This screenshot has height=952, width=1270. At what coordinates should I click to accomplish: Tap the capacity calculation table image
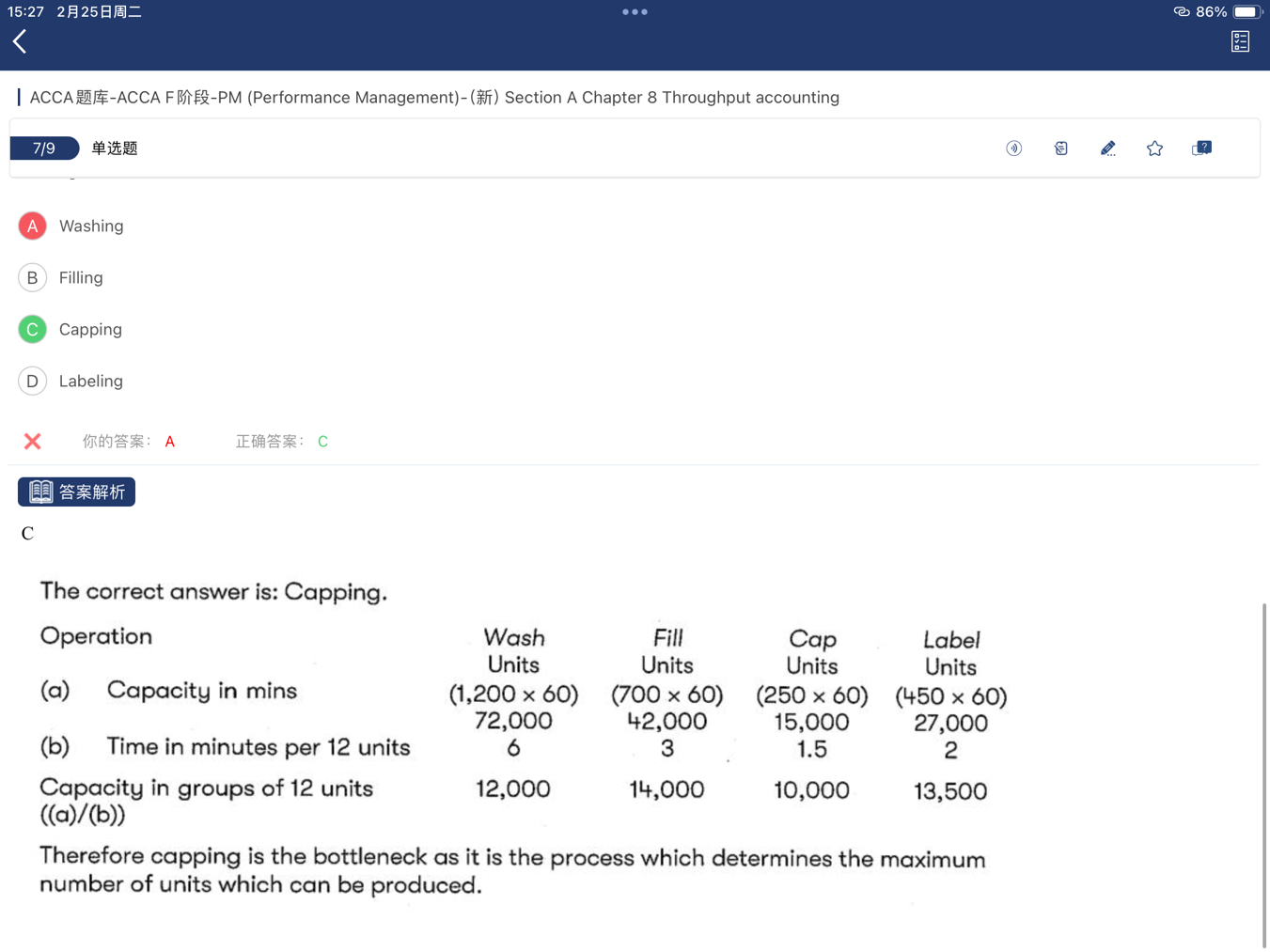(523, 739)
